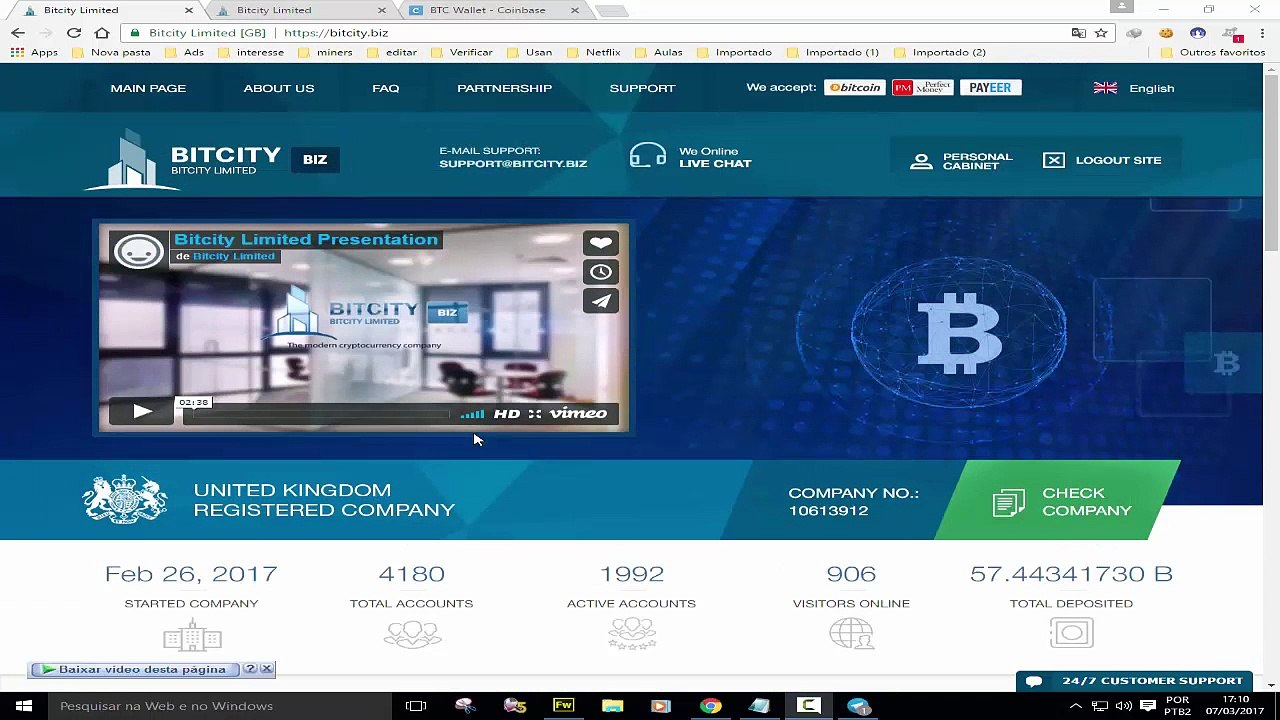
Task: Open the Nova pasta bookmark folder
Action: click(112, 52)
